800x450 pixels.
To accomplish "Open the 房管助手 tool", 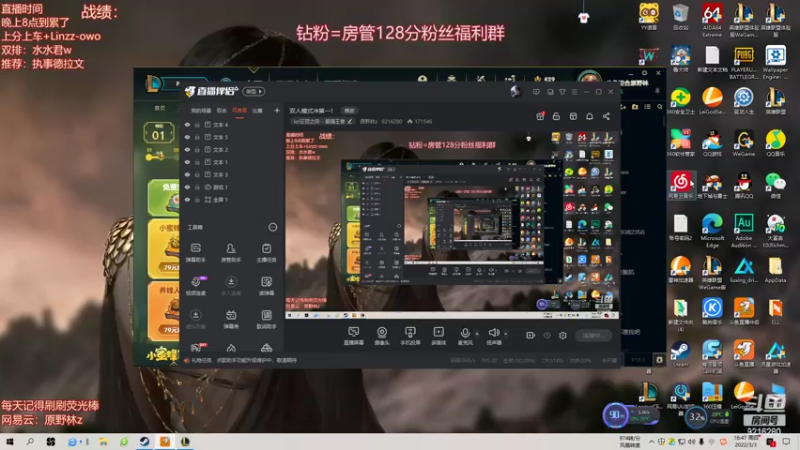I will point(231,253).
